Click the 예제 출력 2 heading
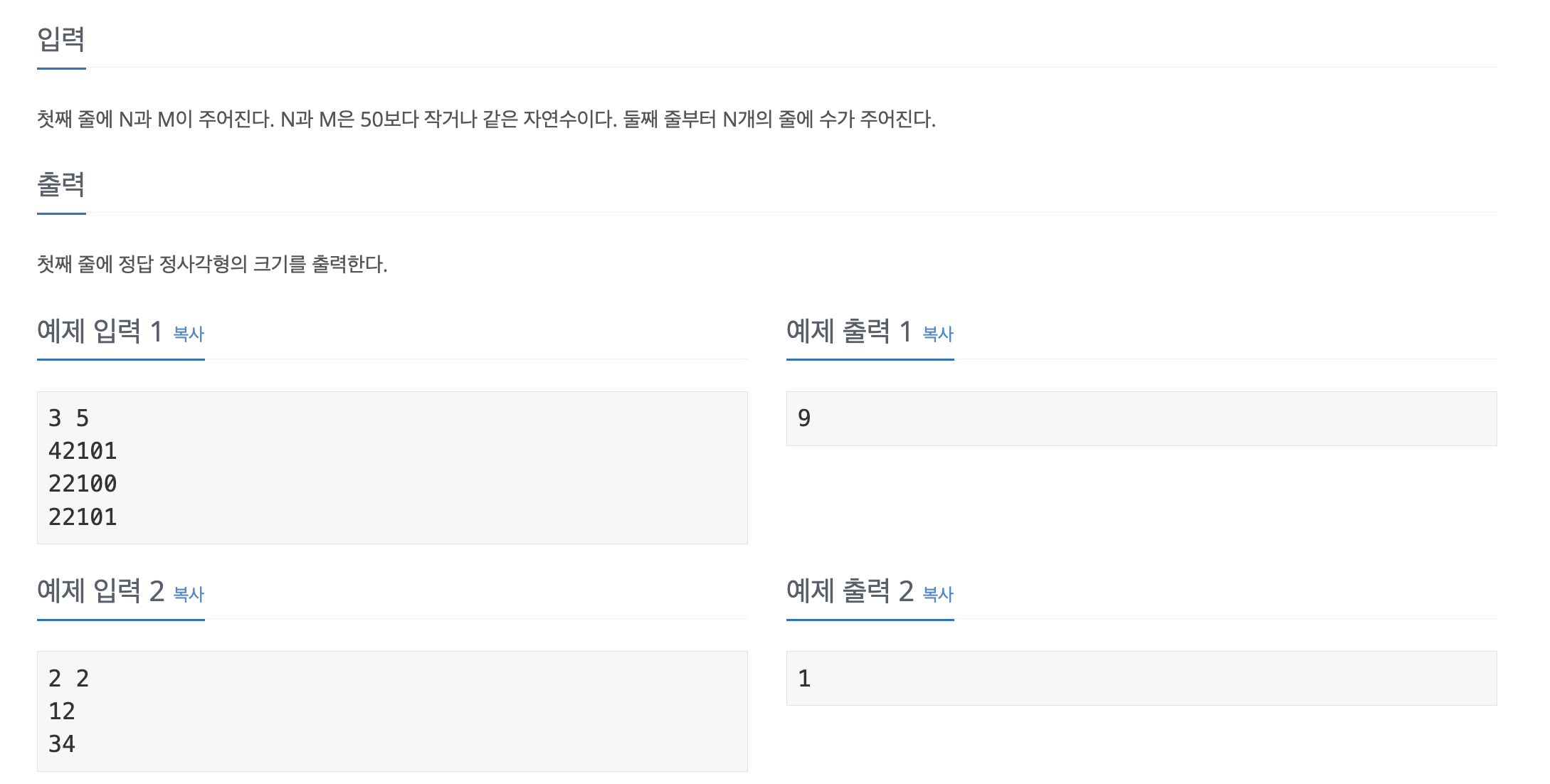1550x784 pixels. click(850, 591)
